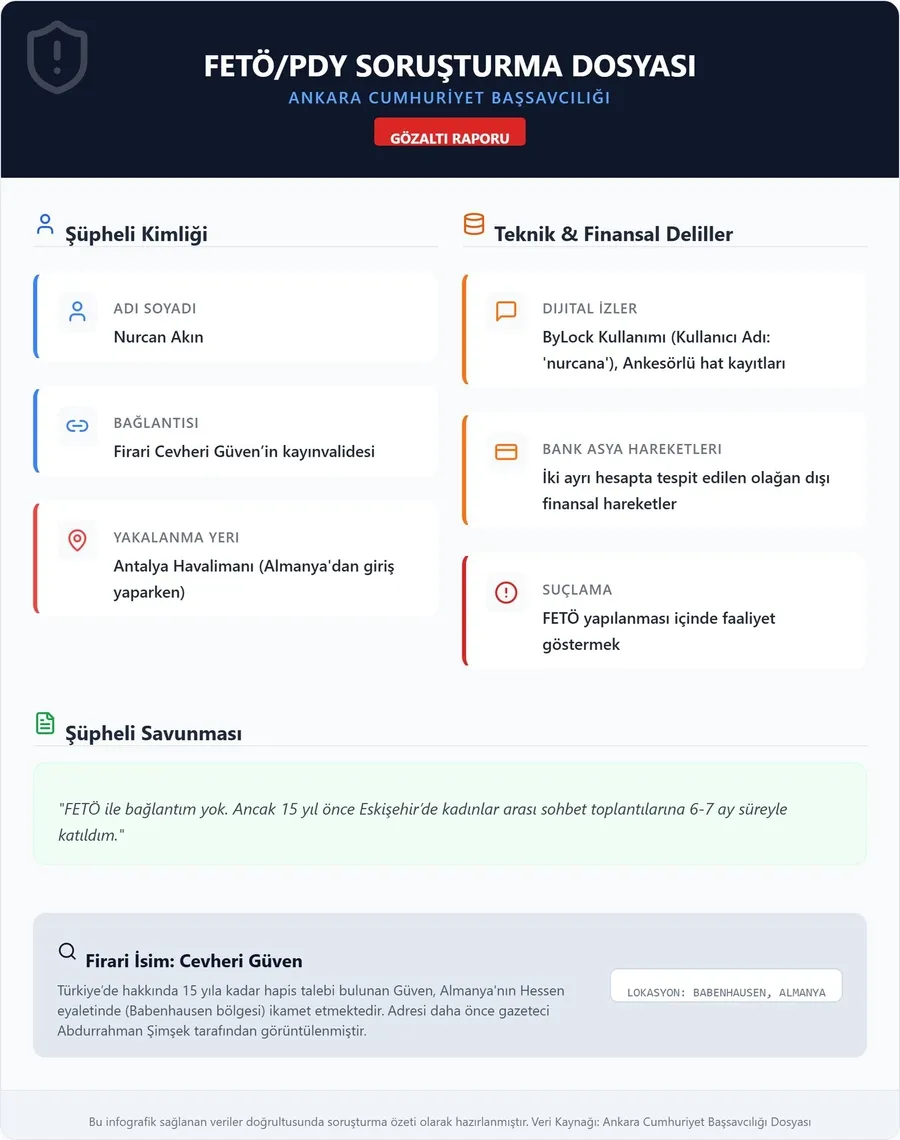Screen dimensions: 900x1140
Task: Click the credit card icon for Bank Asya Hareketleri
Action: click(x=506, y=452)
